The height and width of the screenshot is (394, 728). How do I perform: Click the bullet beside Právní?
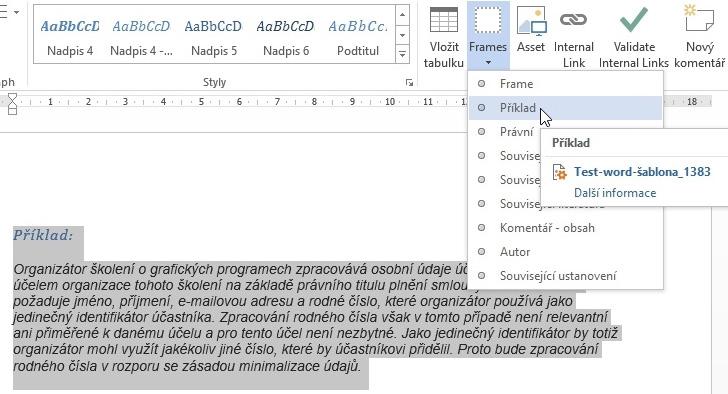pyautogui.click(x=481, y=132)
